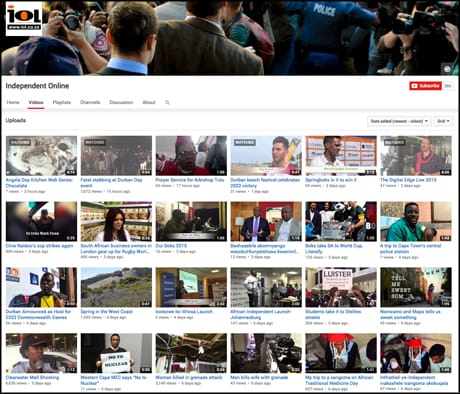This screenshot has height=394, width=460.
Task: Switch to the Home tab
Action: click(x=13, y=102)
